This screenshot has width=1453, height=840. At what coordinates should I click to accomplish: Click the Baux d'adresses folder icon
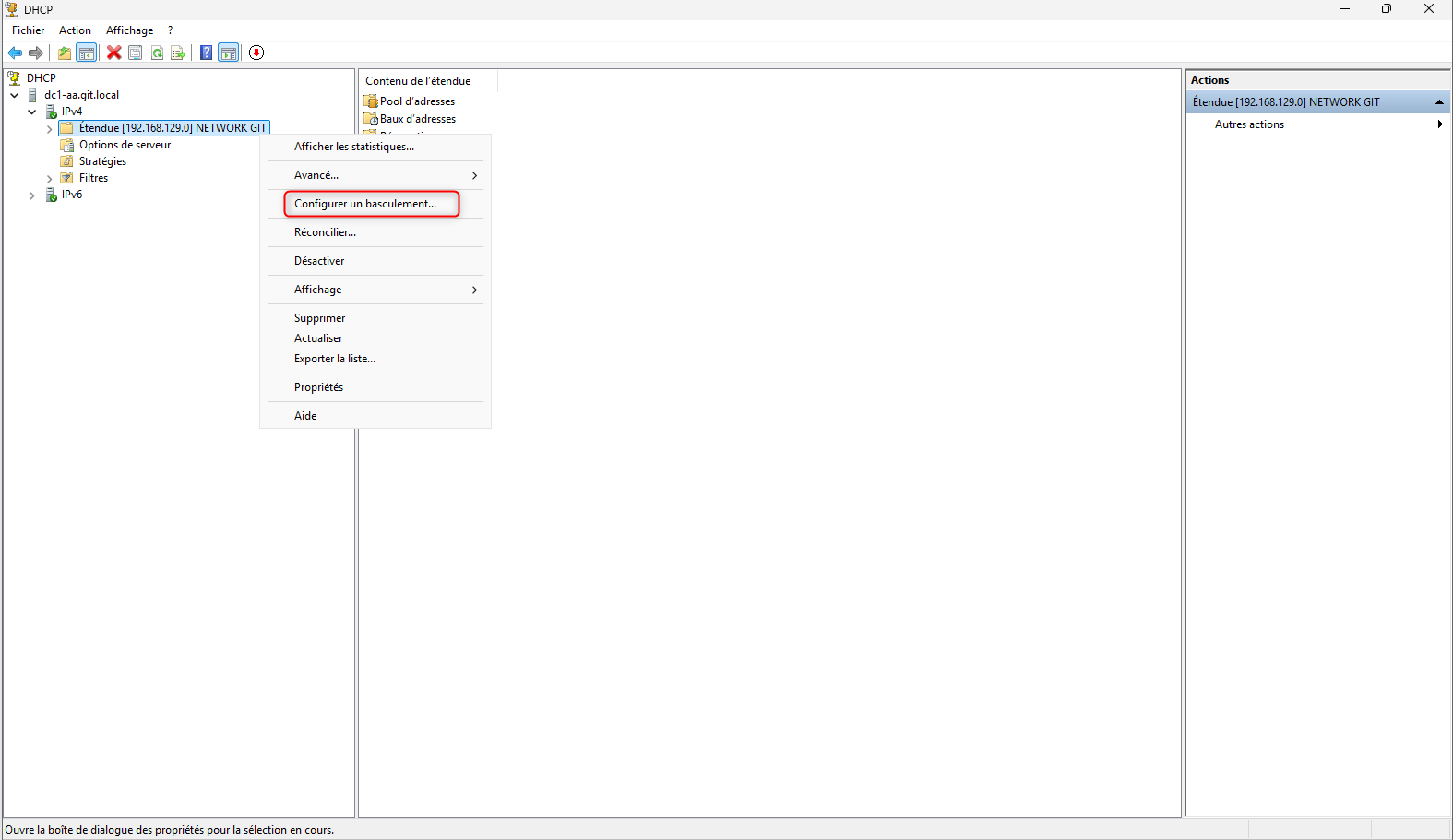(x=371, y=119)
